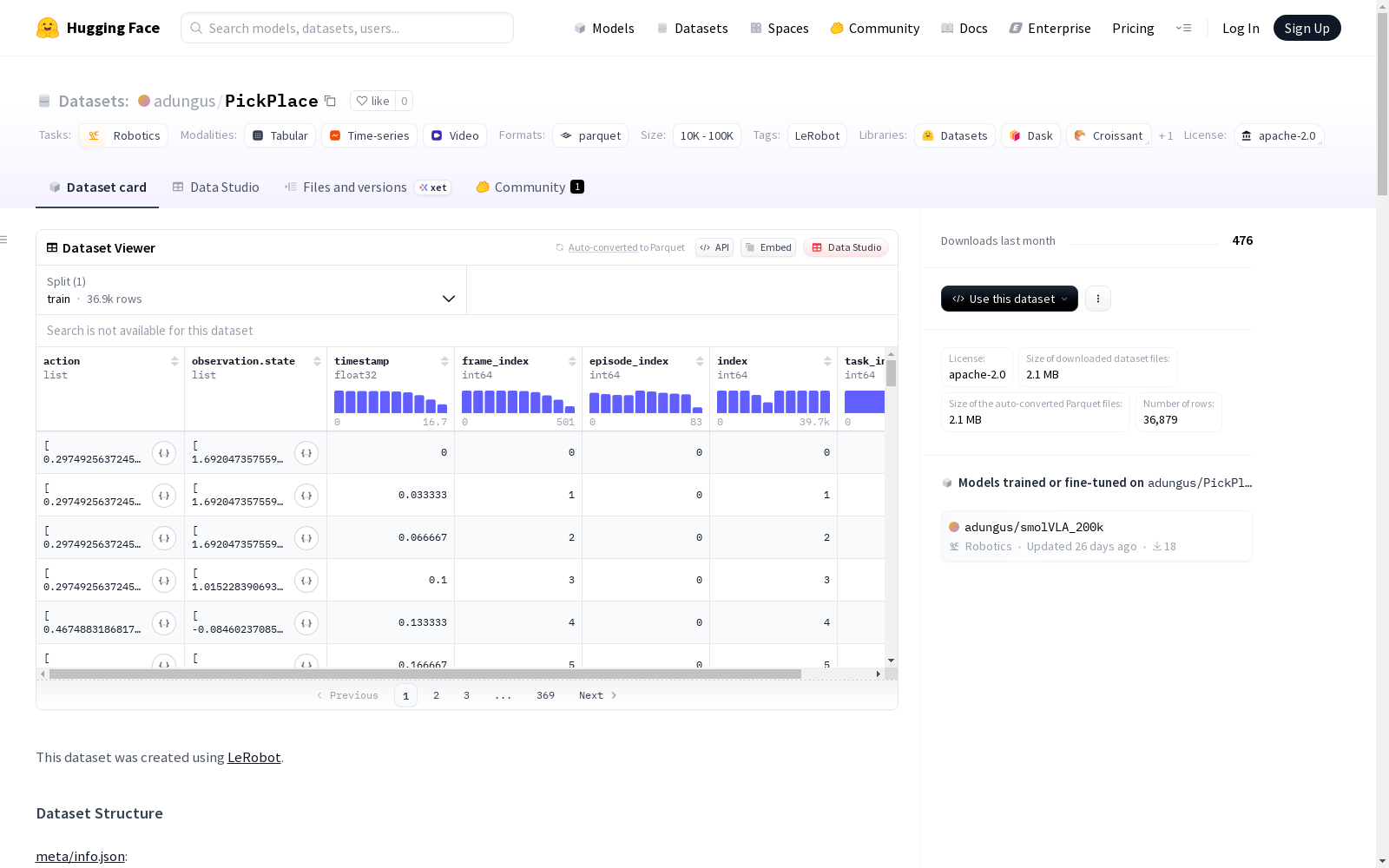Open the meta/info.json link
The image size is (1389, 868).
click(x=80, y=856)
